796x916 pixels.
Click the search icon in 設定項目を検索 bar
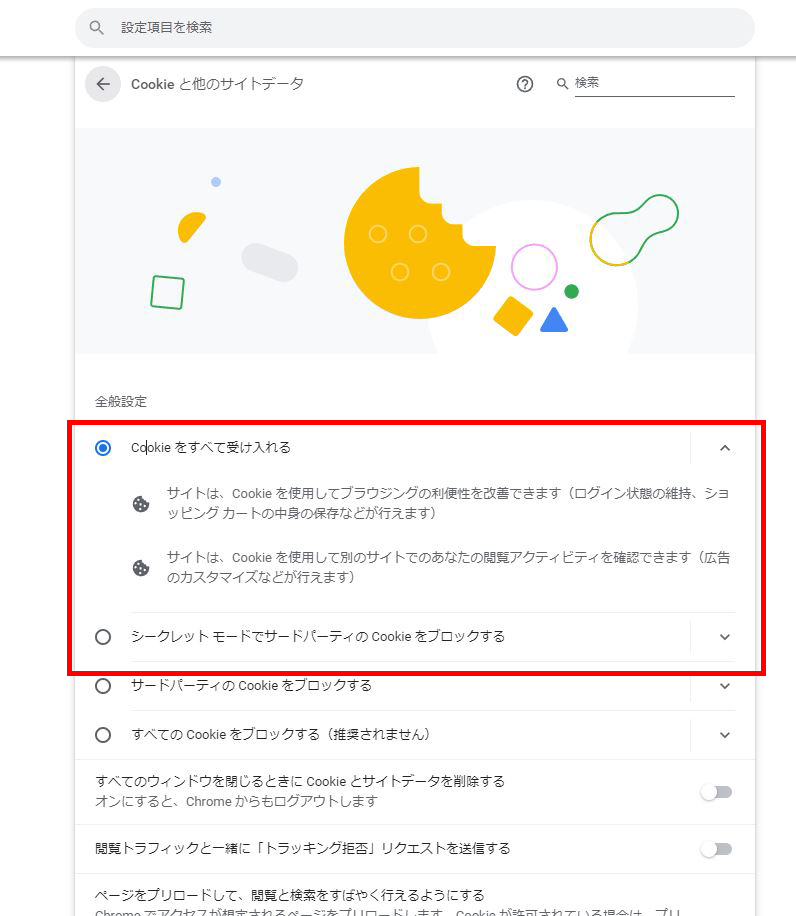[96, 27]
